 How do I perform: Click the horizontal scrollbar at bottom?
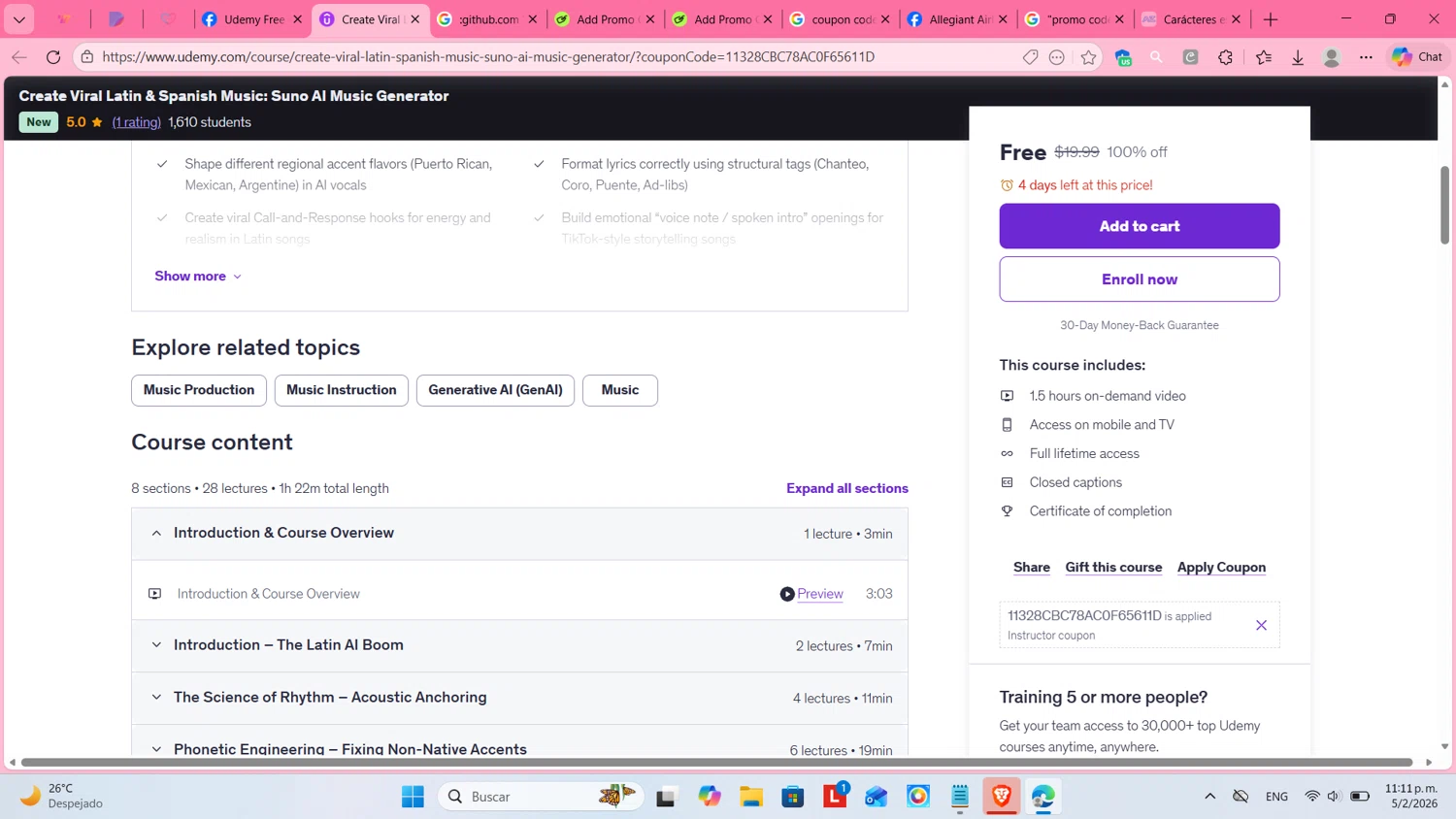tap(716, 763)
